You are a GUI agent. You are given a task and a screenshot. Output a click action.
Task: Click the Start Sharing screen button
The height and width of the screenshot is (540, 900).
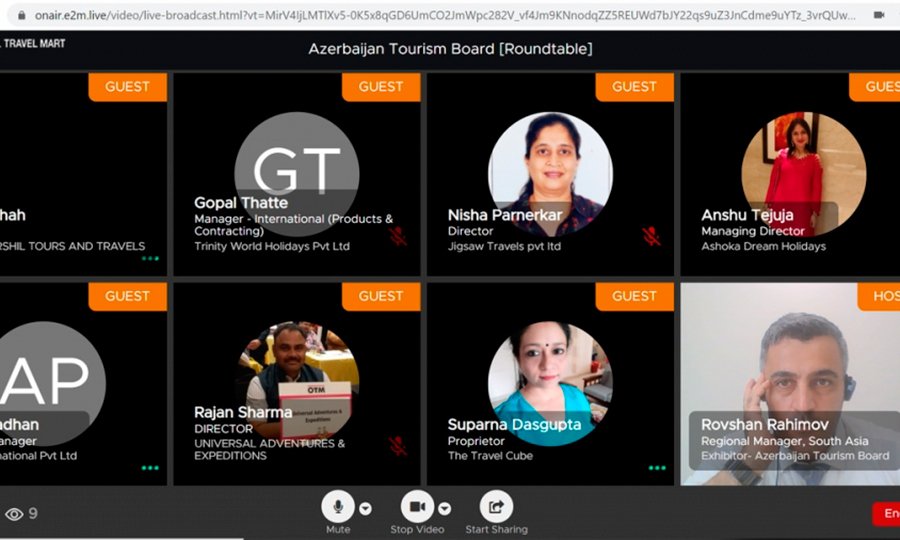coord(496,506)
